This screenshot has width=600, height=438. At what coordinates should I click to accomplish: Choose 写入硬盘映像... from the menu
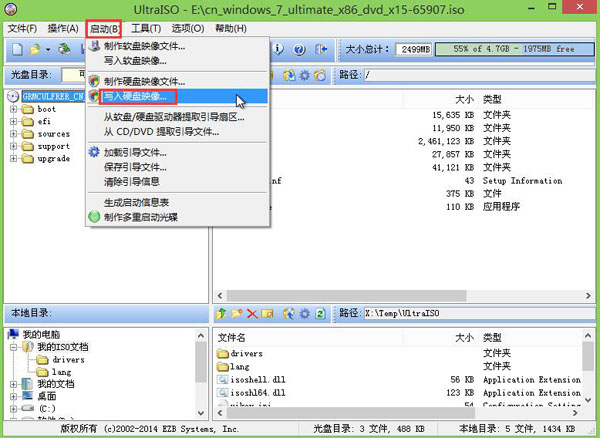pyautogui.click(x=178, y=96)
